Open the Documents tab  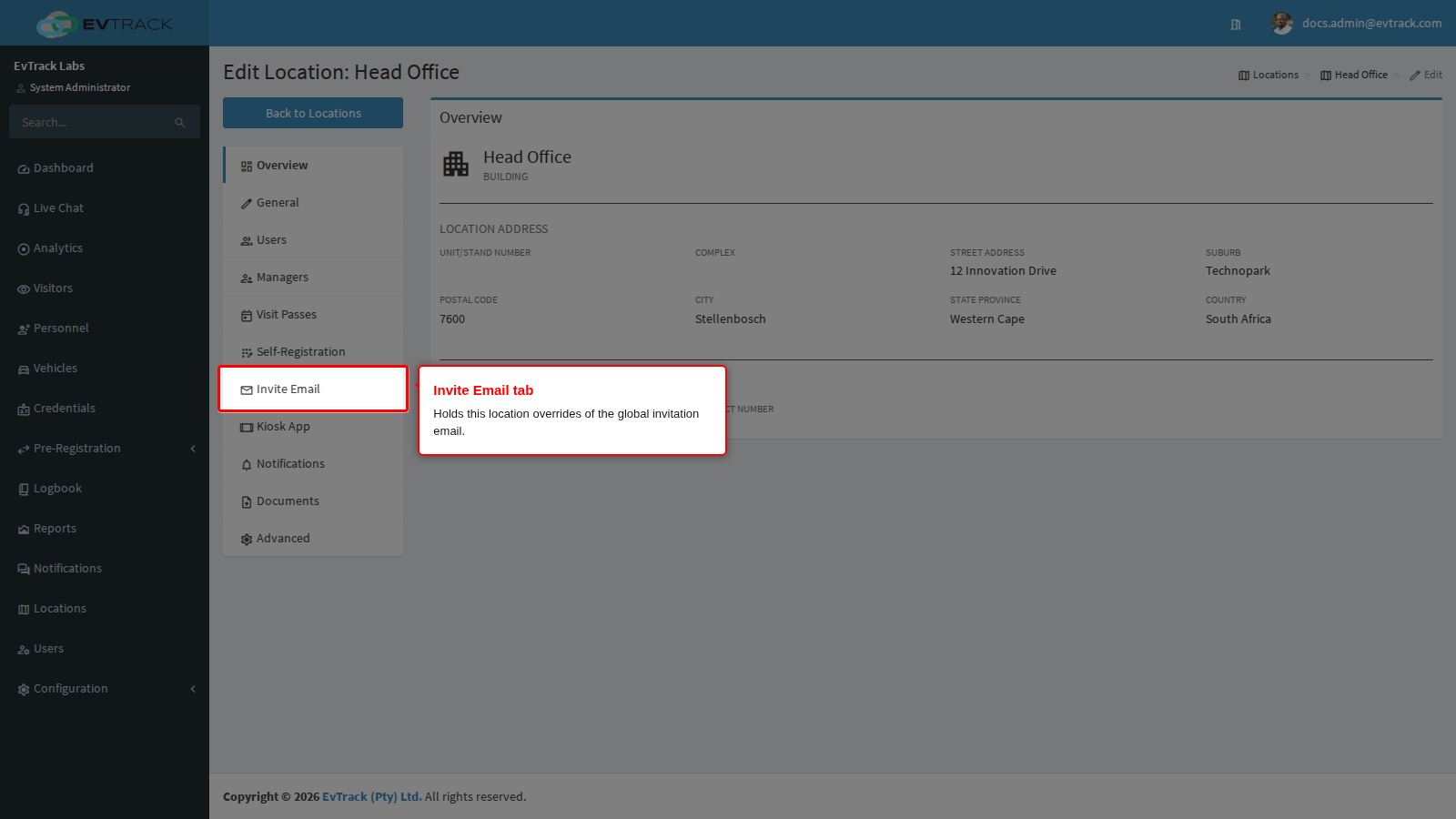coord(313,501)
